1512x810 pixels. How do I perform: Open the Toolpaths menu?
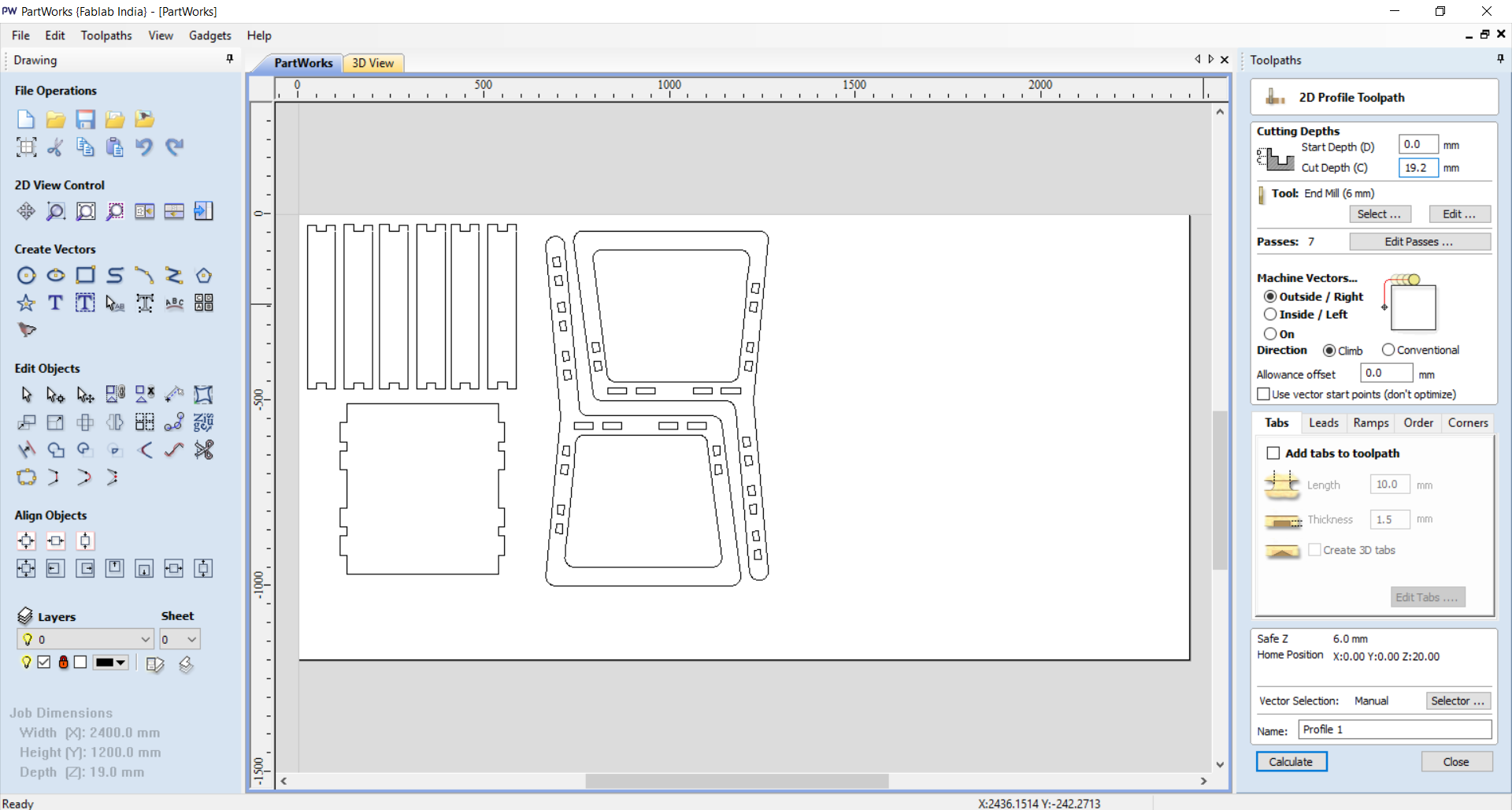click(x=106, y=35)
